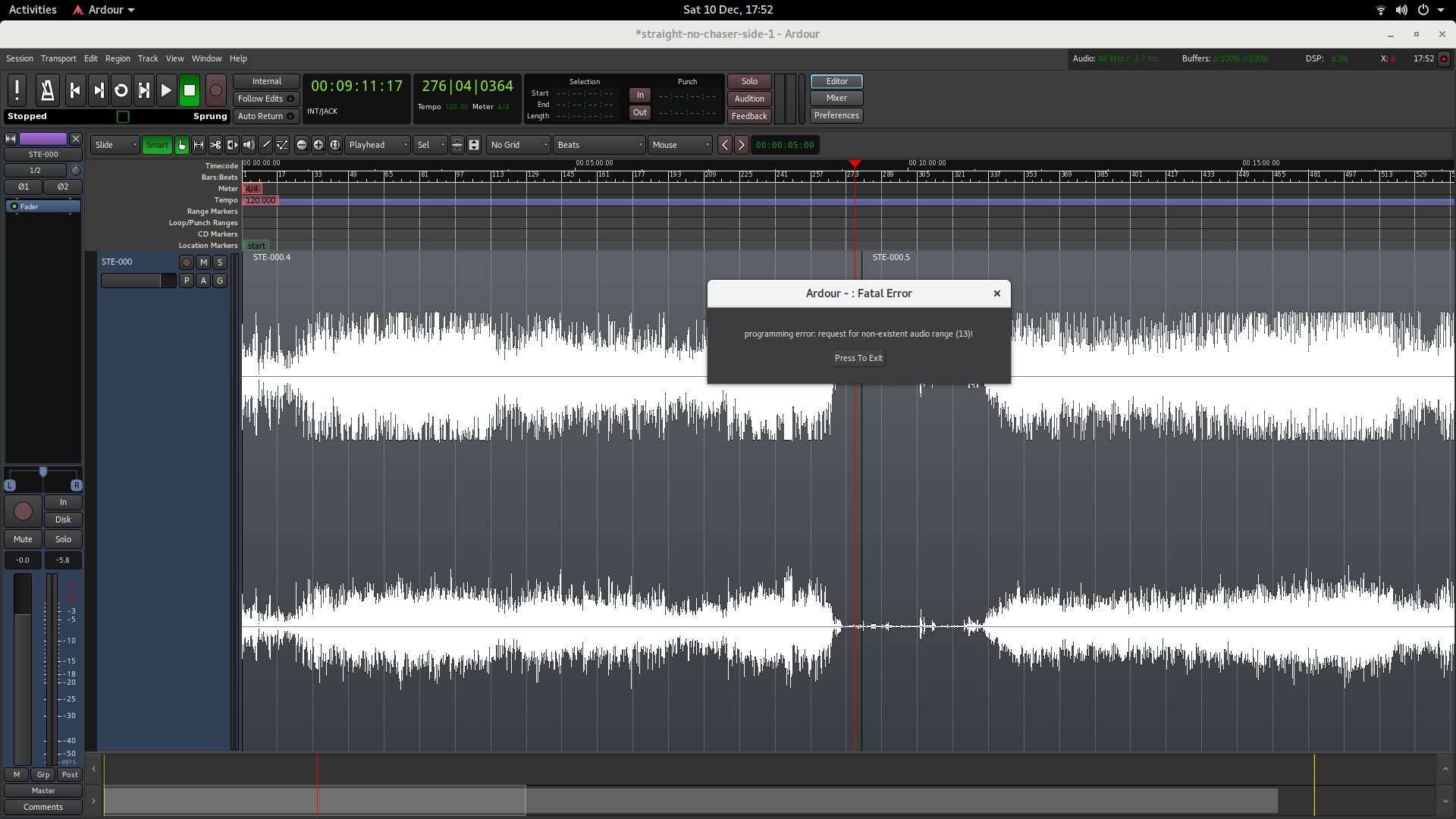Viewport: 1456px width, 819px height.
Task: Open the Slide edit mode dropdown
Action: (115, 145)
